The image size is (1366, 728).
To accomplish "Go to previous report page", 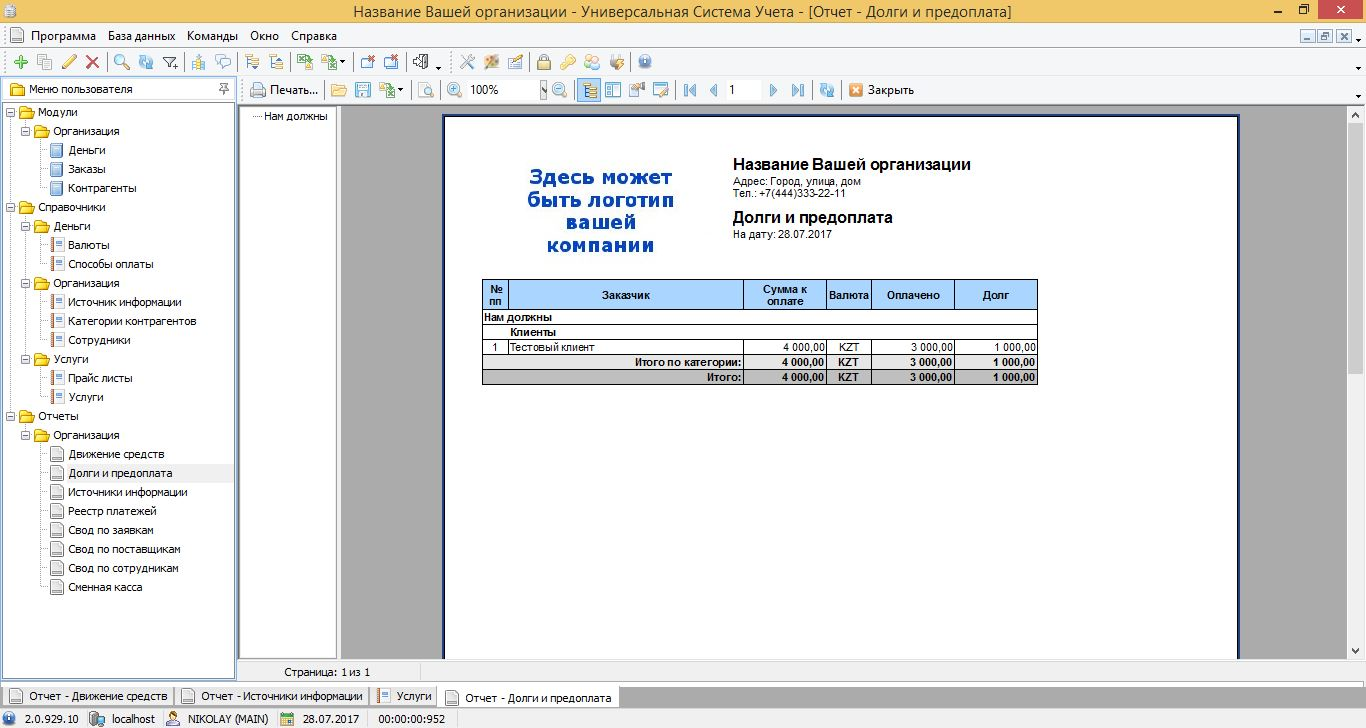I will click(713, 90).
